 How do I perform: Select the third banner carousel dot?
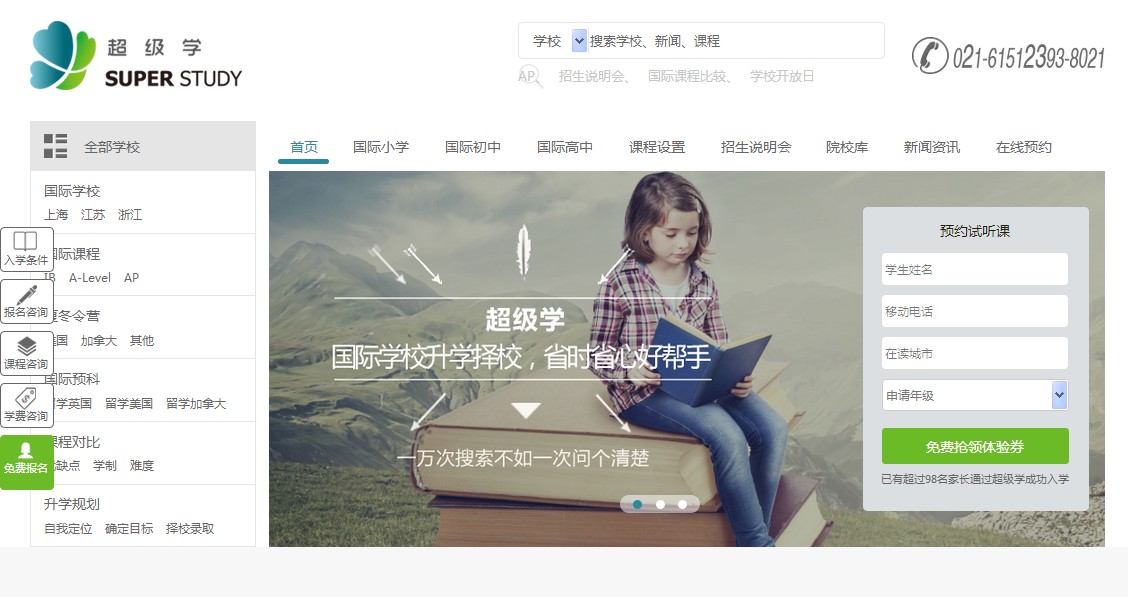tap(682, 504)
